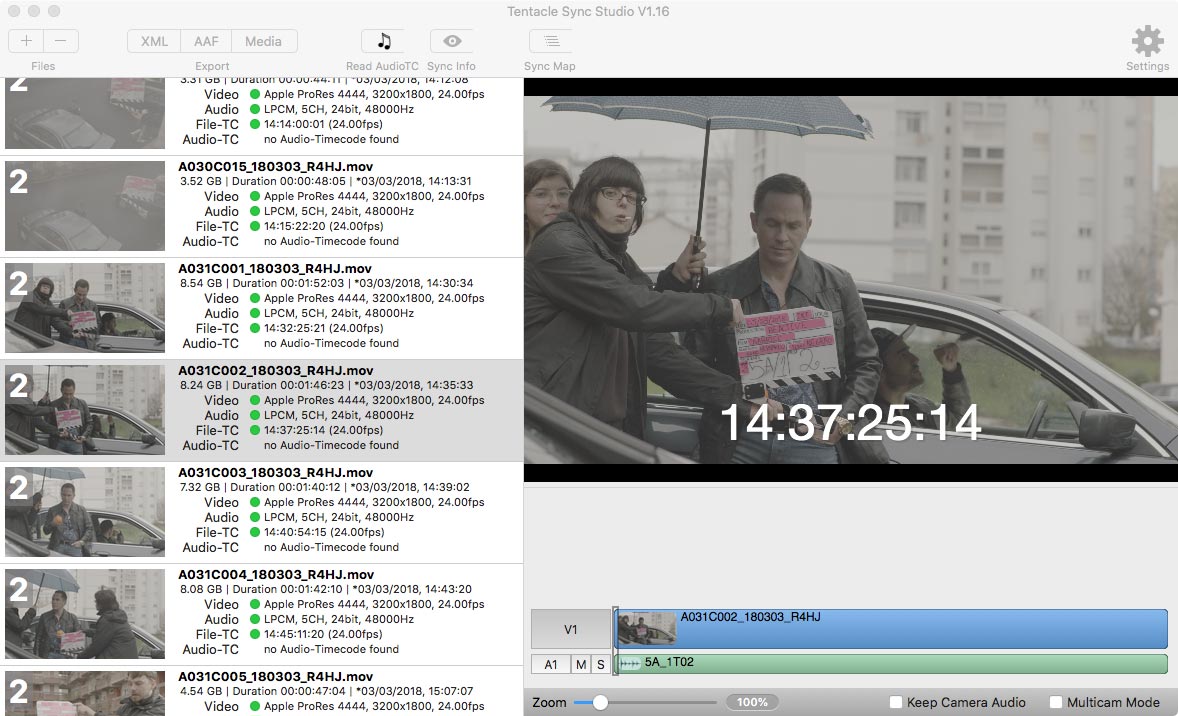Click File-TC value 14:45:11:20
Screen dimensions: 1178x716
(323, 635)
